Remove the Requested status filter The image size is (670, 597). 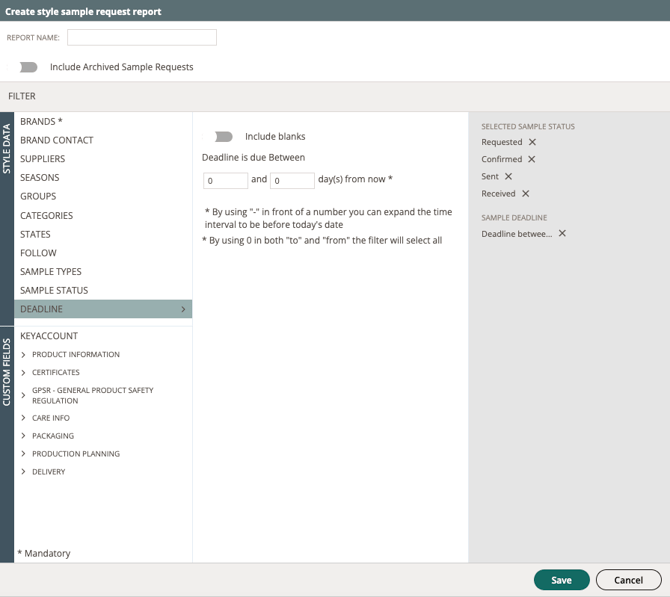click(532, 142)
